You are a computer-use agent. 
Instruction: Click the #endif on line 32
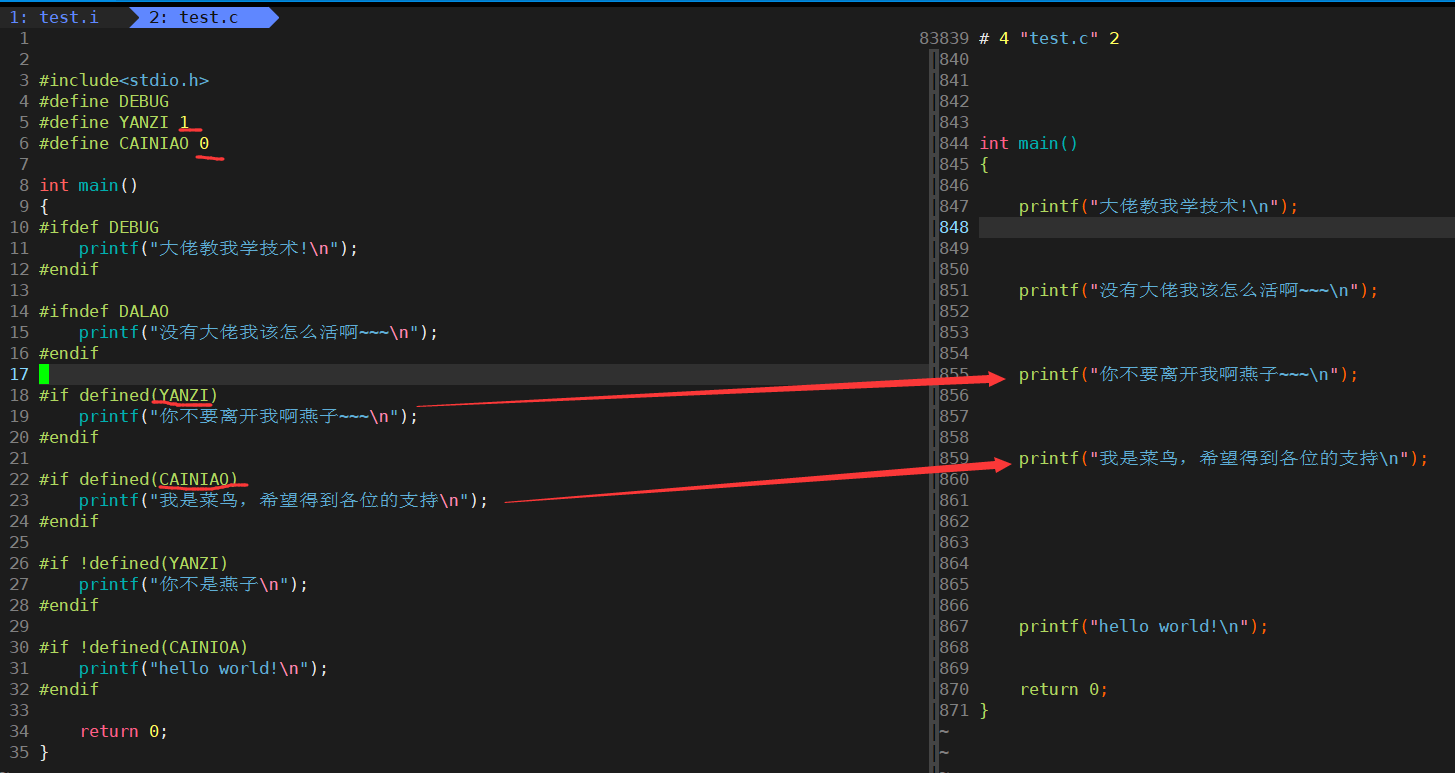click(69, 689)
